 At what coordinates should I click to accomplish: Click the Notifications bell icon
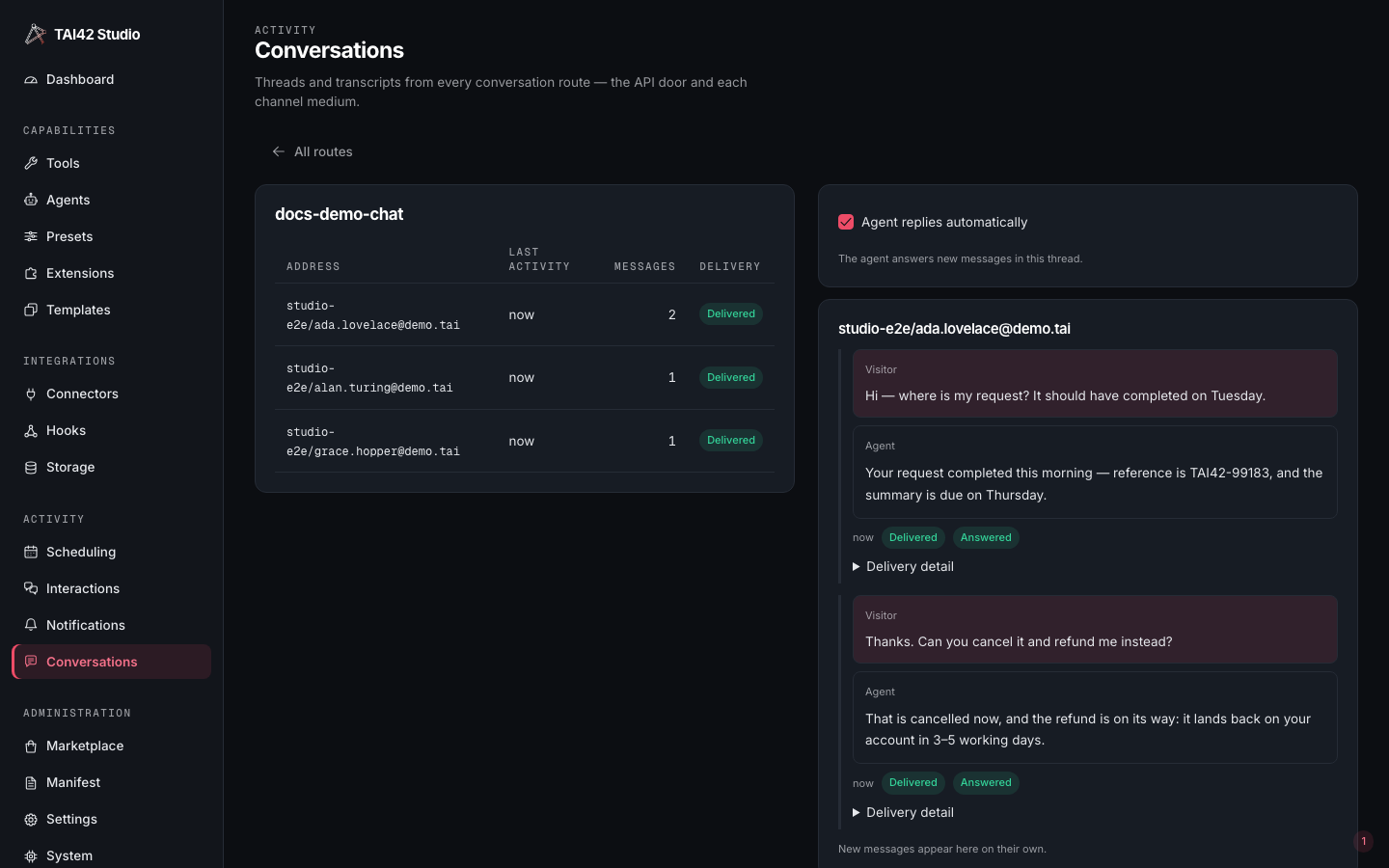31,626
